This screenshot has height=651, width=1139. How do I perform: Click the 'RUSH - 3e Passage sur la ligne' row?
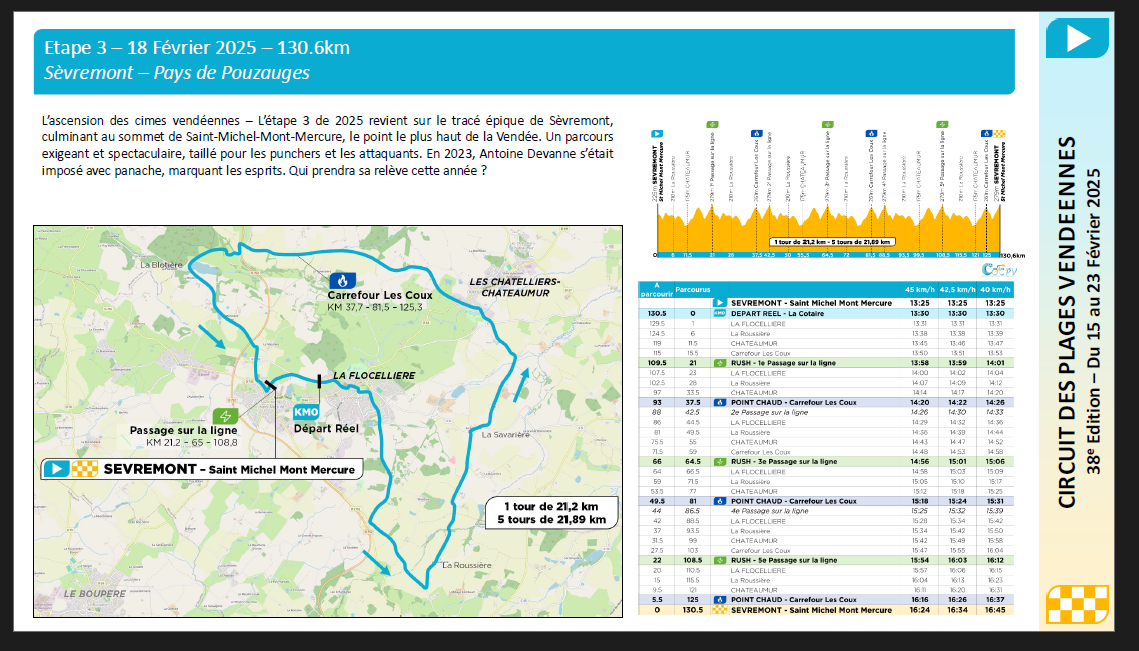pyautogui.click(x=826, y=461)
